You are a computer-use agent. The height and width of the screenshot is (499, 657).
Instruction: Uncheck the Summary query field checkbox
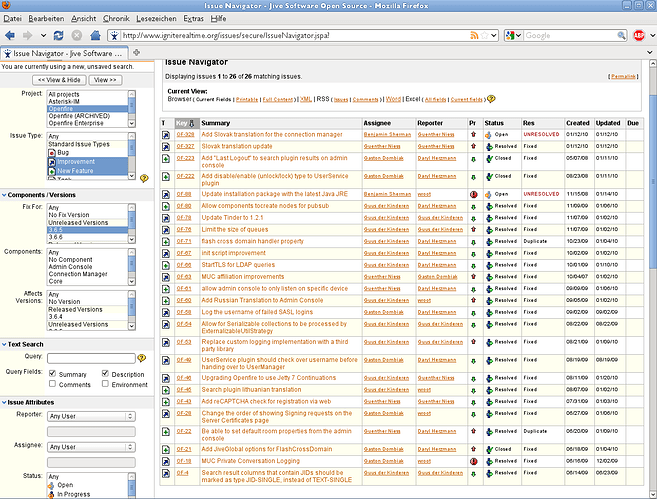(x=52, y=373)
